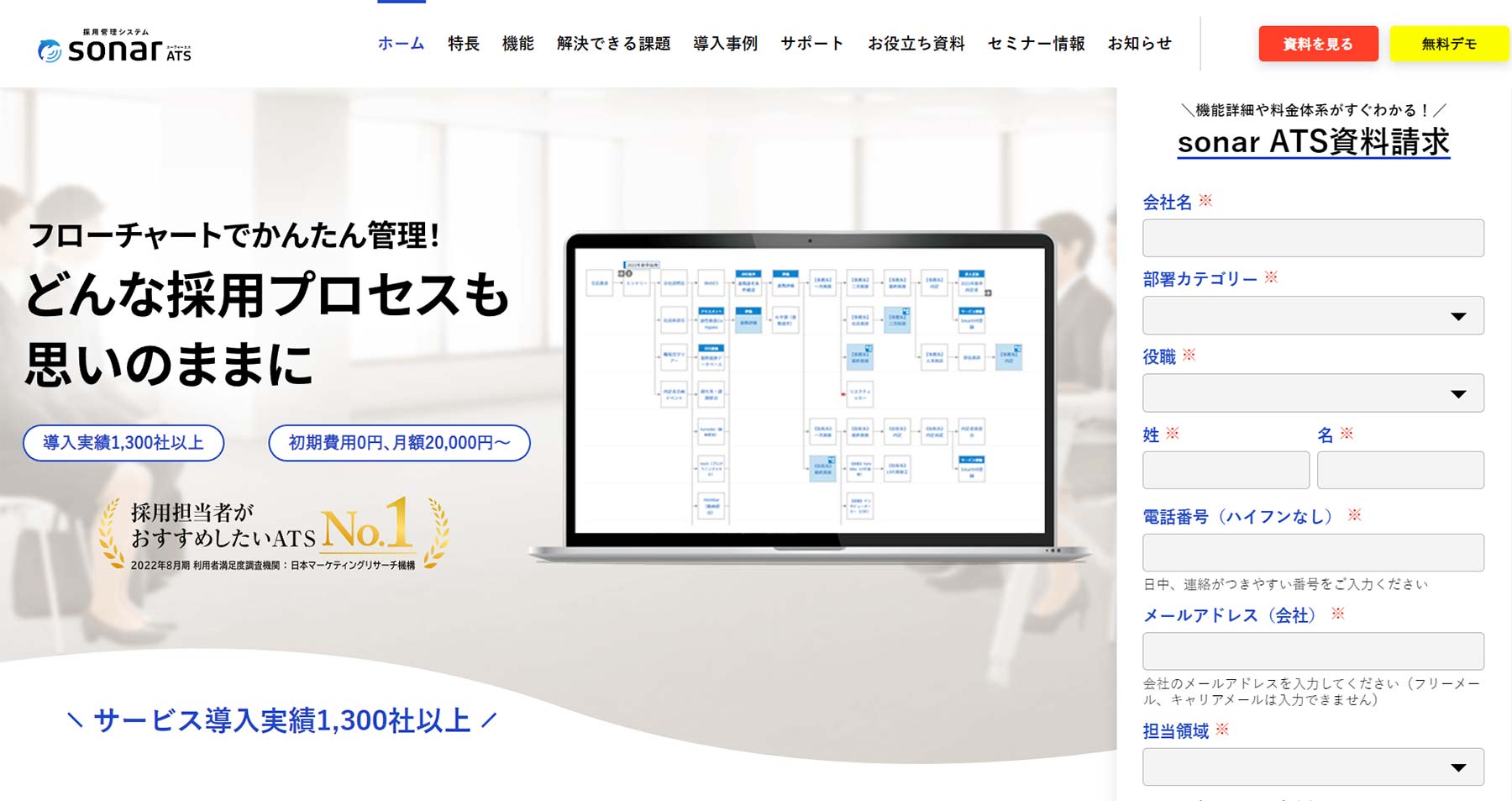Click the サービス導入実績1,300社以上 heading
Image resolution: width=1512 pixels, height=801 pixels.
point(281,720)
